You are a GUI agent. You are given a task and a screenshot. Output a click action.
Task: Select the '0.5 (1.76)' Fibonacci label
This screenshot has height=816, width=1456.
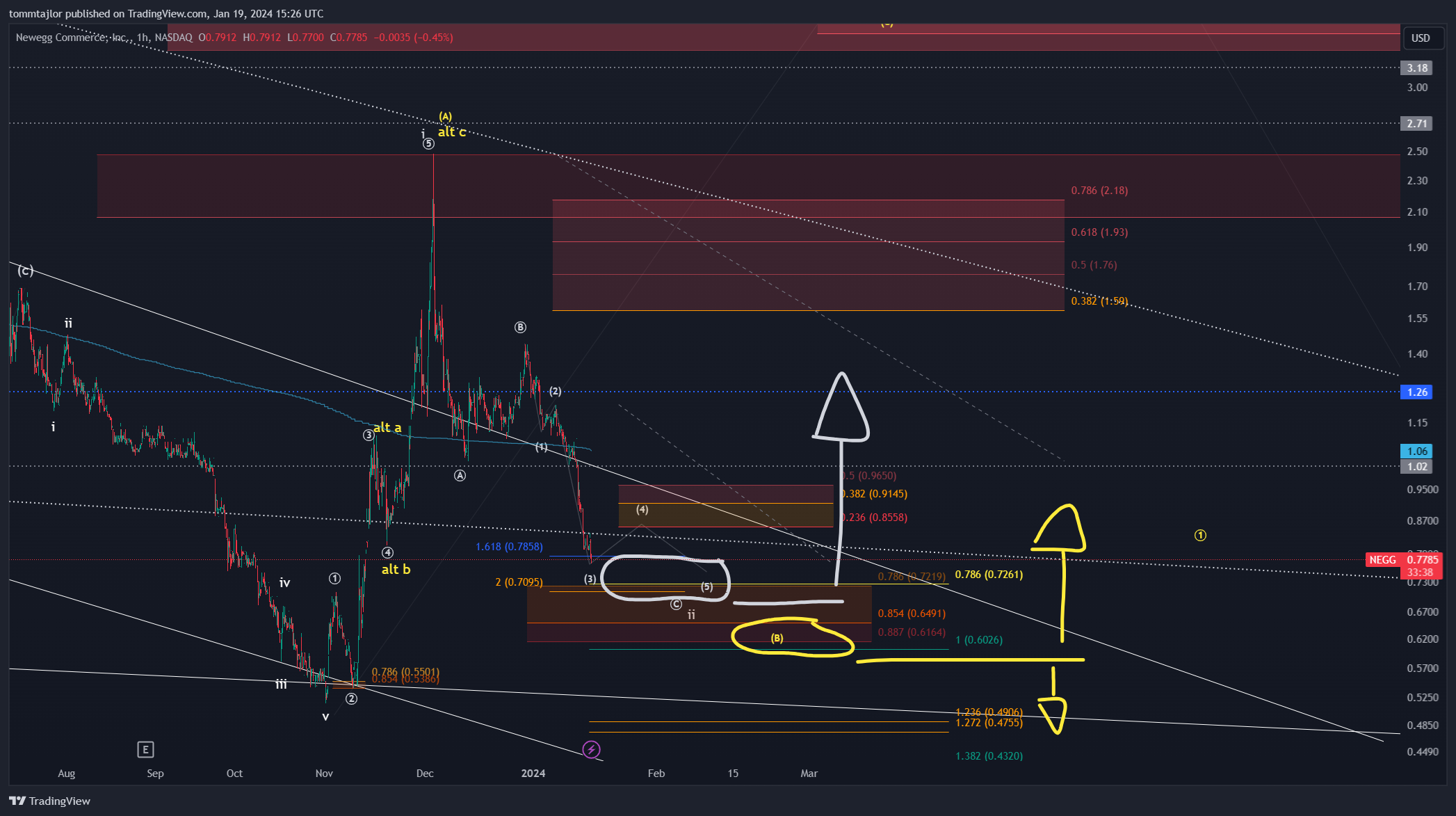tap(1094, 264)
